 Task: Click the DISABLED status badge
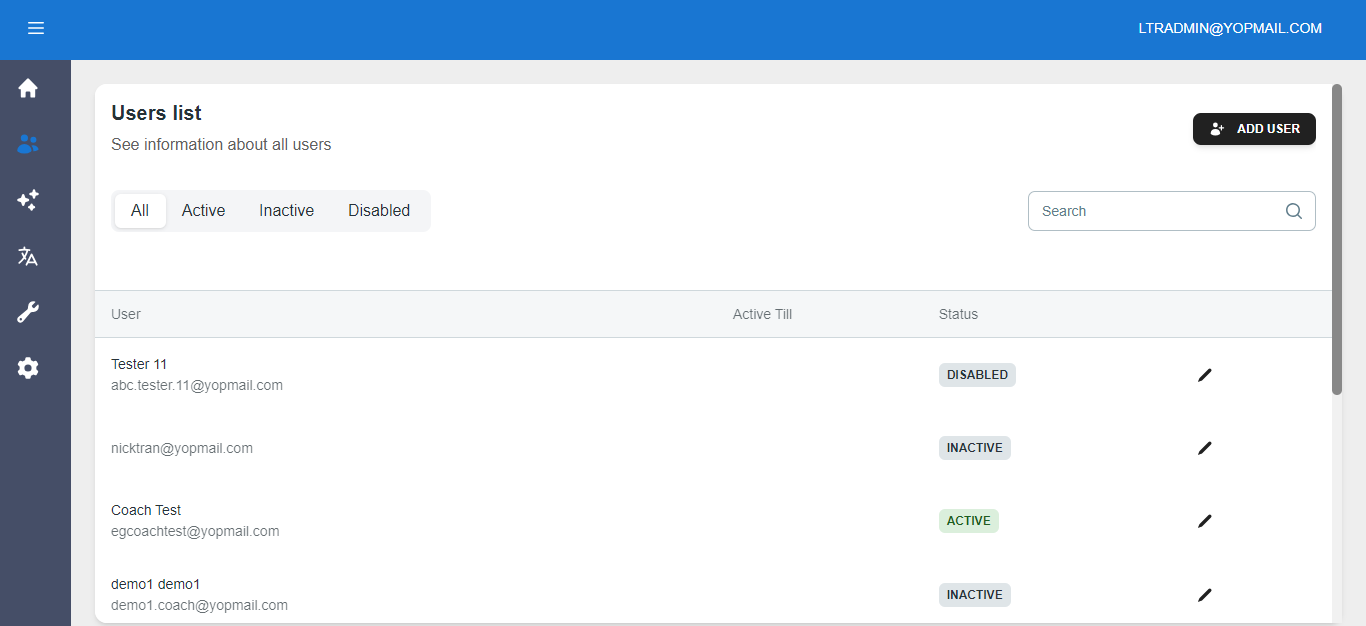pos(977,375)
